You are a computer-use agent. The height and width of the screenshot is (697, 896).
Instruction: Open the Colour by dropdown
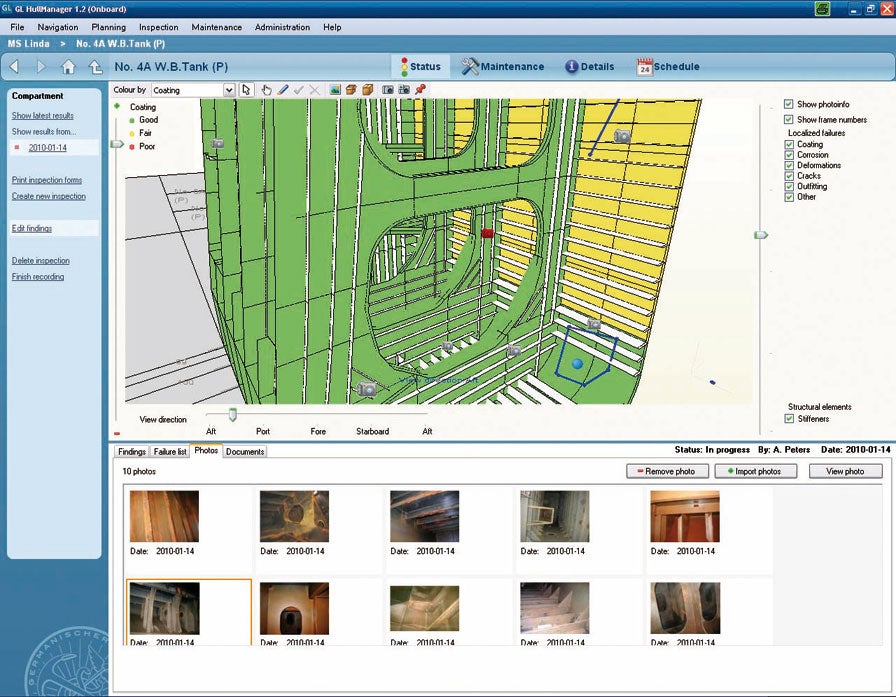229,90
